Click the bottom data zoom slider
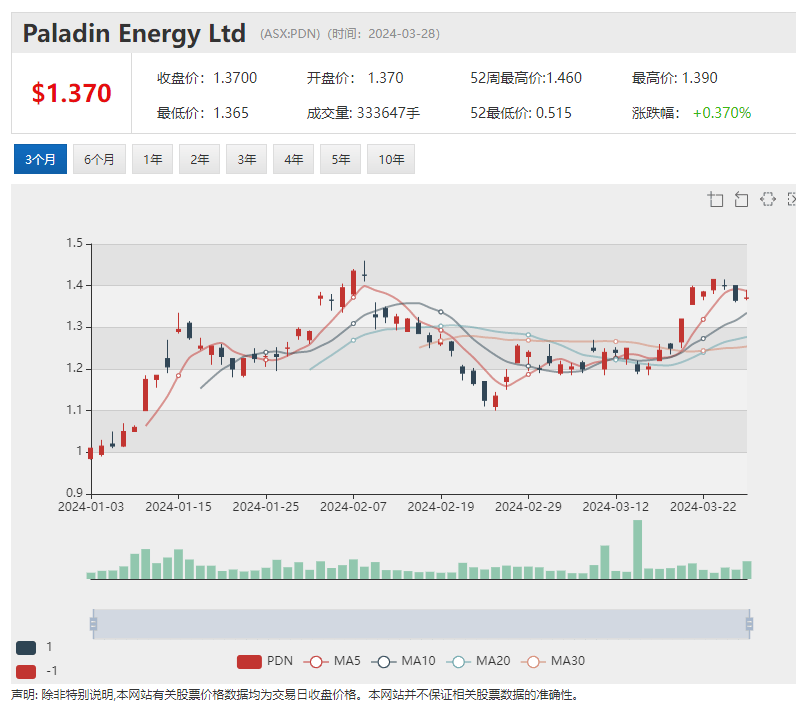Screen dimensions: 806x723 click(420, 622)
